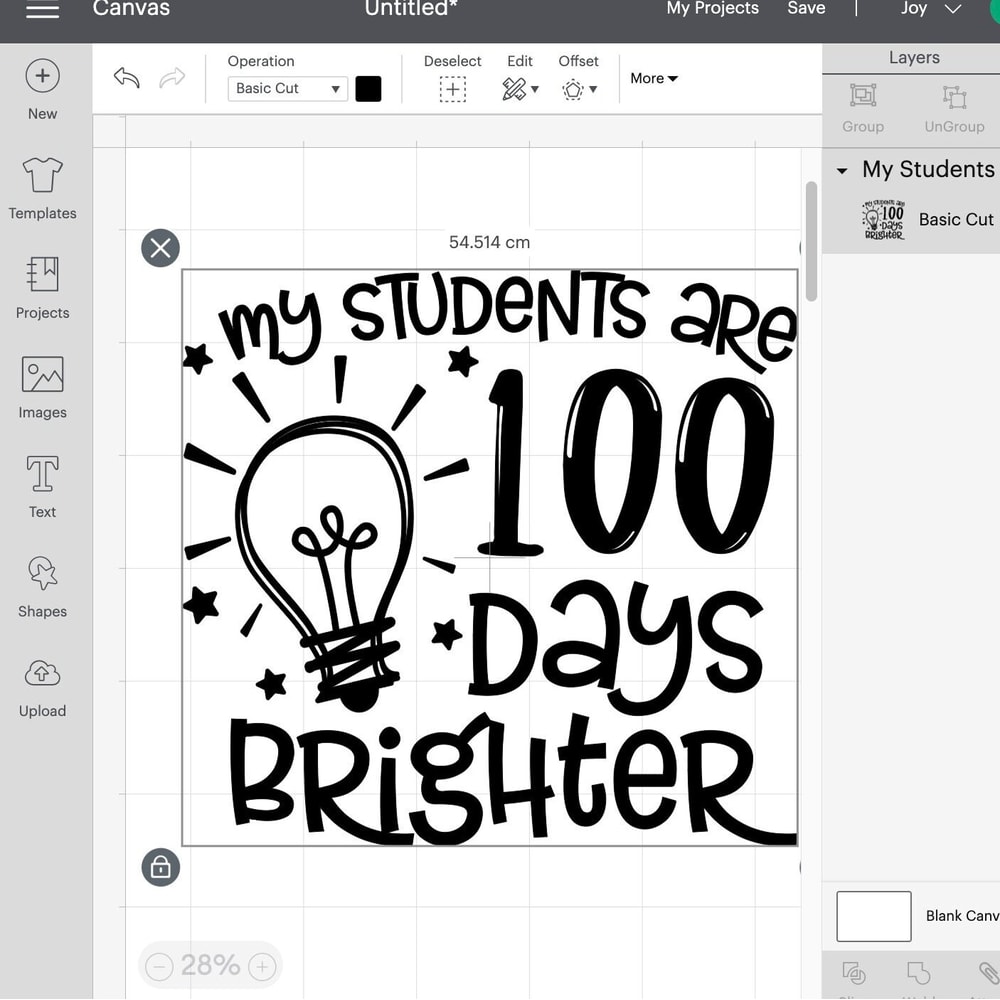Open the black color swatch
This screenshot has height=1000, width=1000.
point(368,88)
